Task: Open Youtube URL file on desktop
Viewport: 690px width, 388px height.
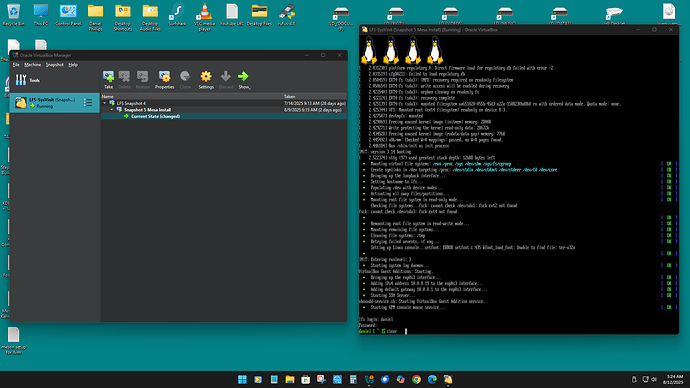Action: (232, 15)
